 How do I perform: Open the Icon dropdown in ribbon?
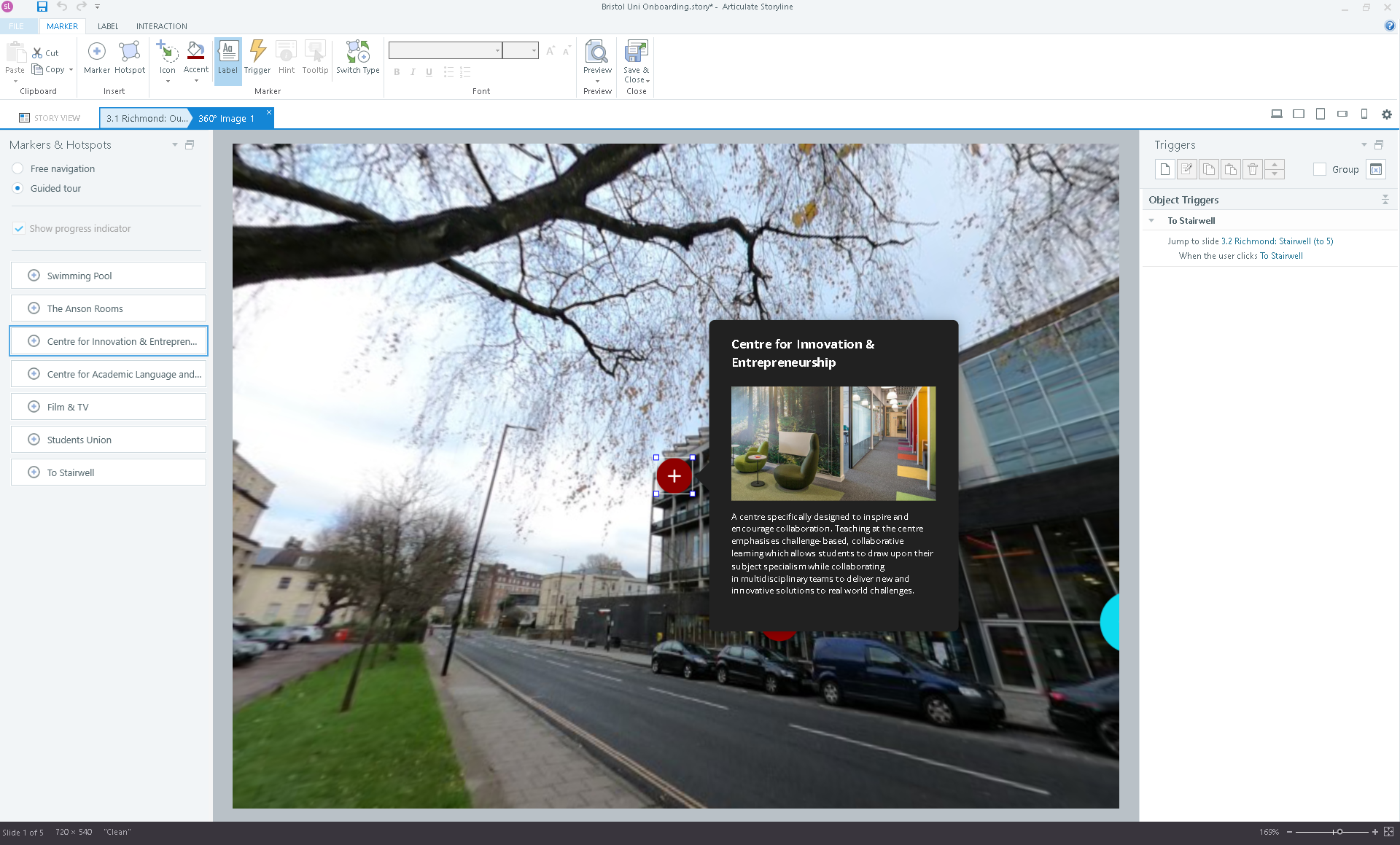168,81
